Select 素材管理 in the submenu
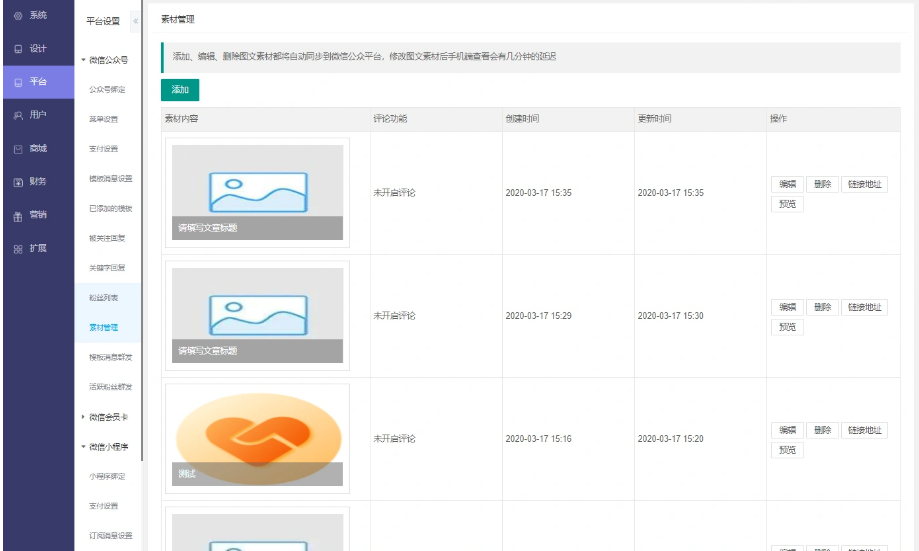Viewport: 919px width, 551px height. point(104,328)
